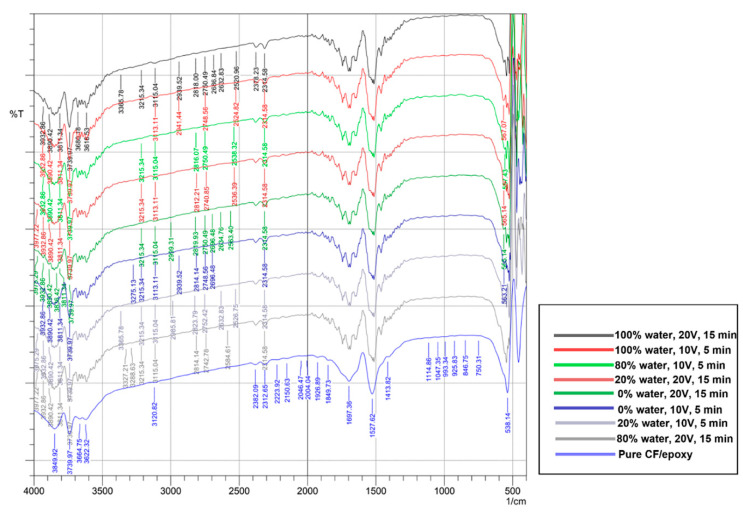Image resolution: width=743 pixels, height=513 pixels.
Task: Click the dark blue legend line for 0% water, 10V
Action: click(x=585, y=408)
